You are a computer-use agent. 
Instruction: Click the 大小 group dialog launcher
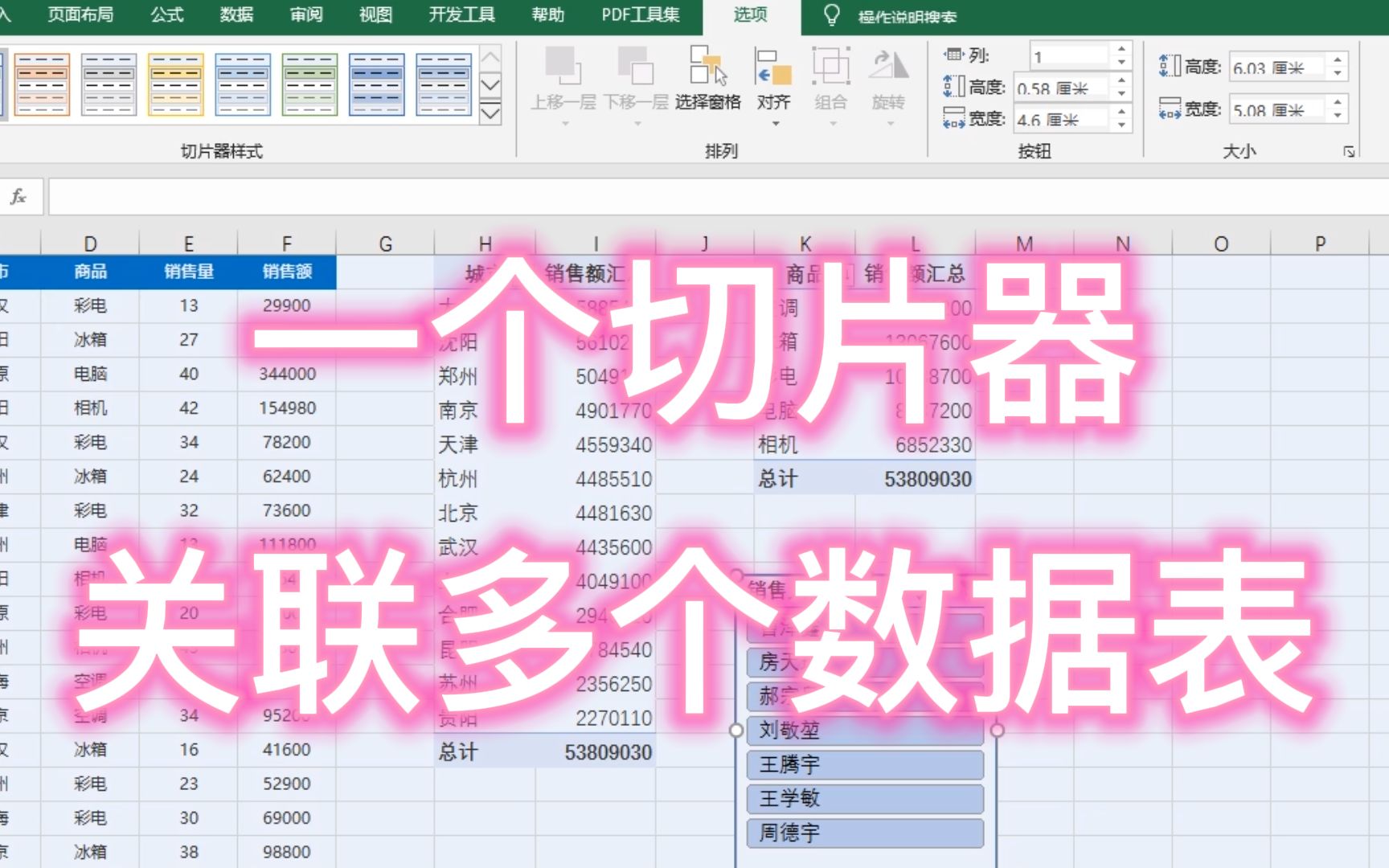coord(1350,150)
